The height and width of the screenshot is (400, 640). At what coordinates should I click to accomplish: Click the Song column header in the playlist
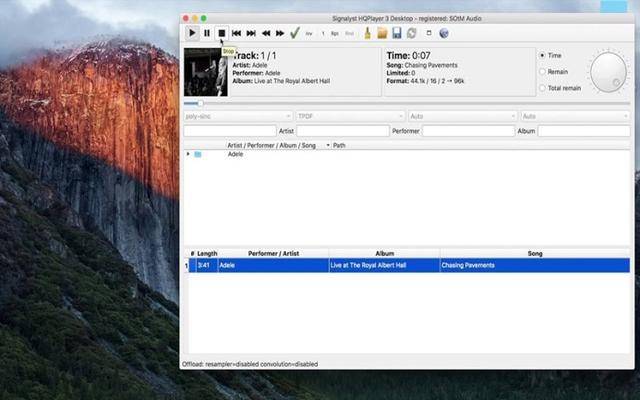tap(535, 254)
